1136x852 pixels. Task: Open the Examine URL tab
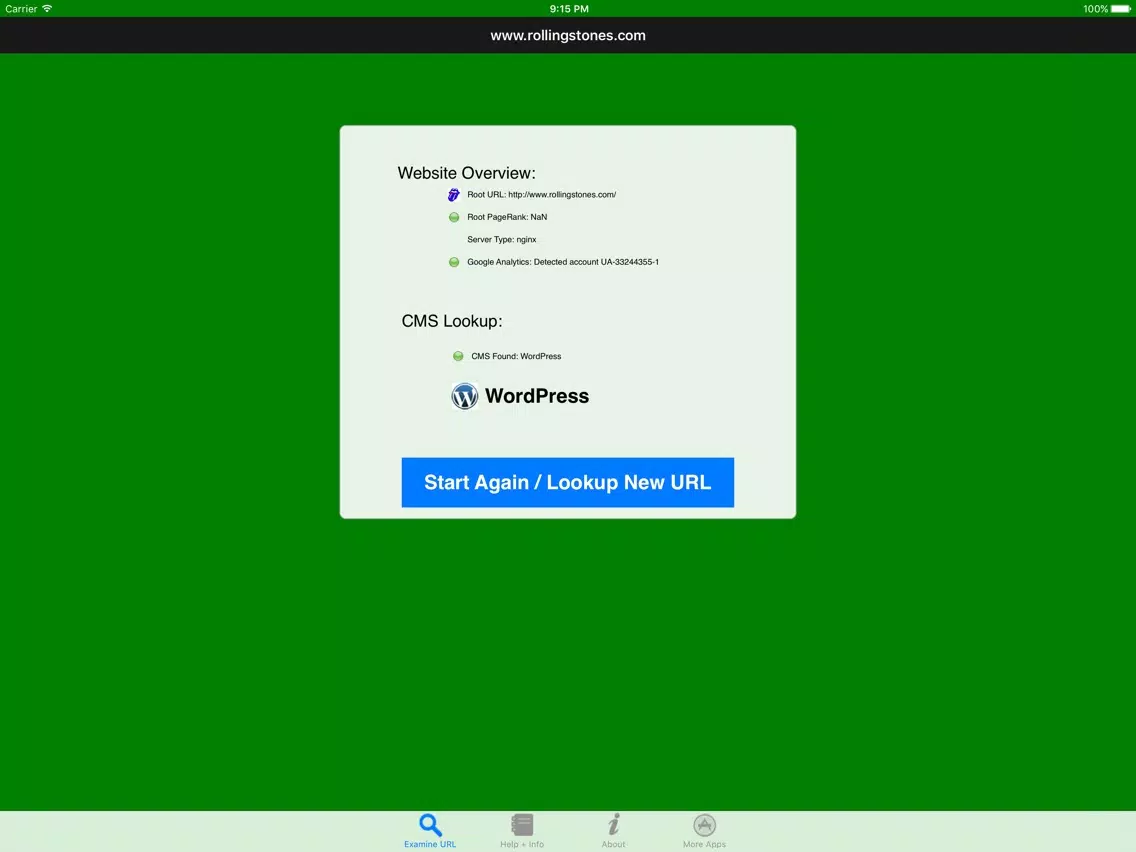pyautogui.click(x=430, y=830)
